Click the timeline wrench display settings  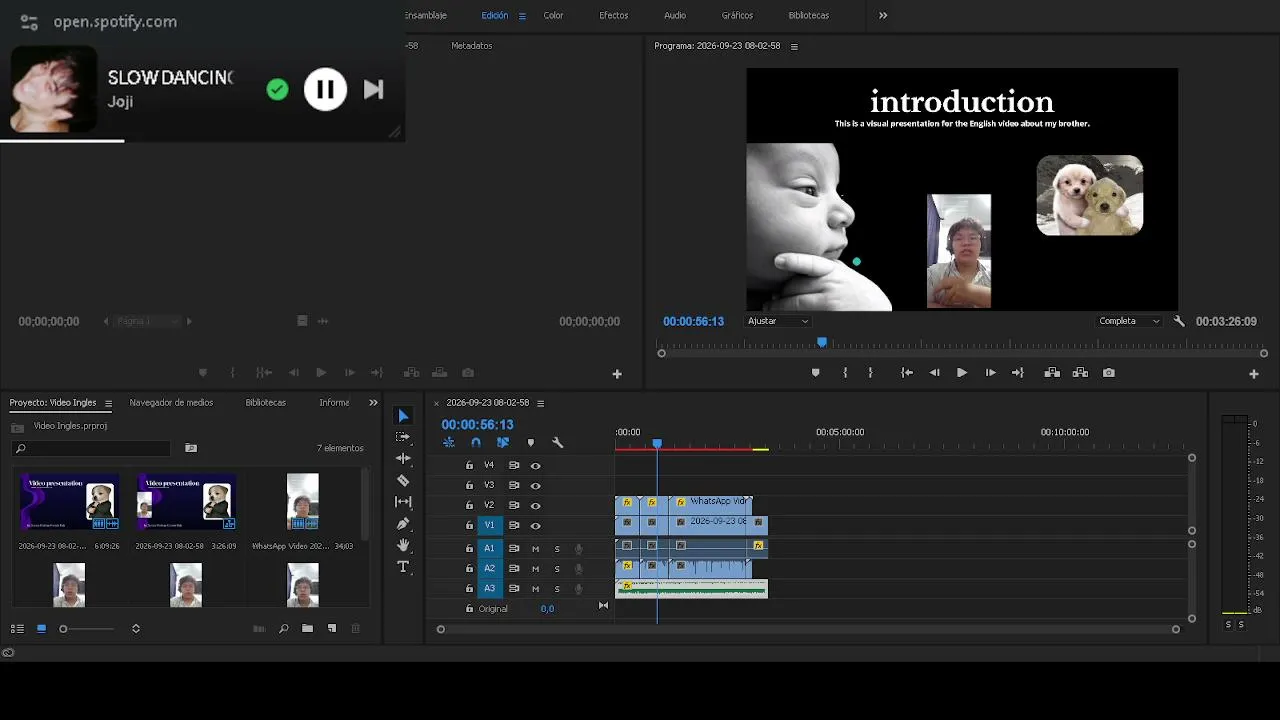point(558,442)
